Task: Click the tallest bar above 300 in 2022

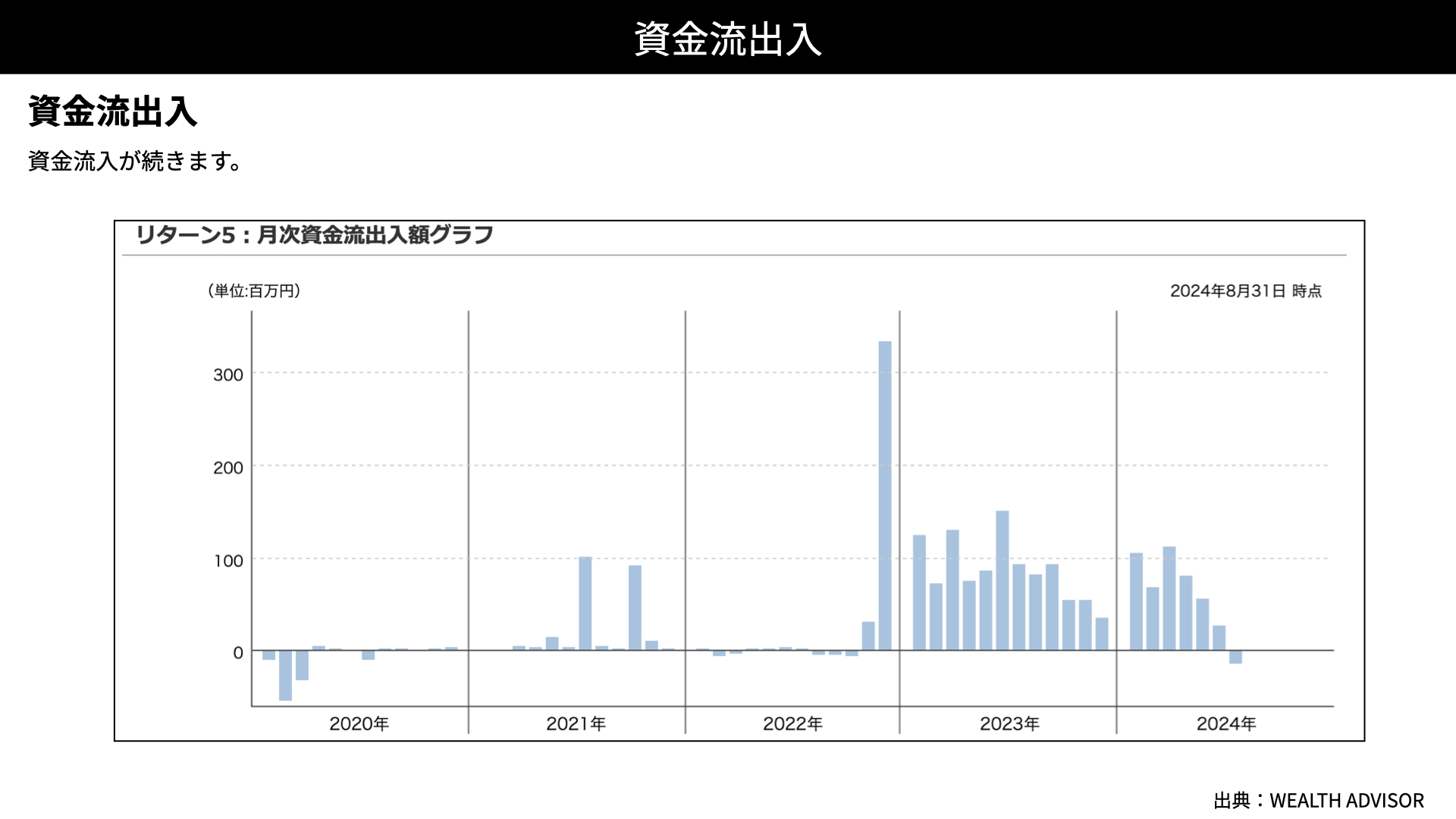Action: pyautogui.click(x=885, y=495)
